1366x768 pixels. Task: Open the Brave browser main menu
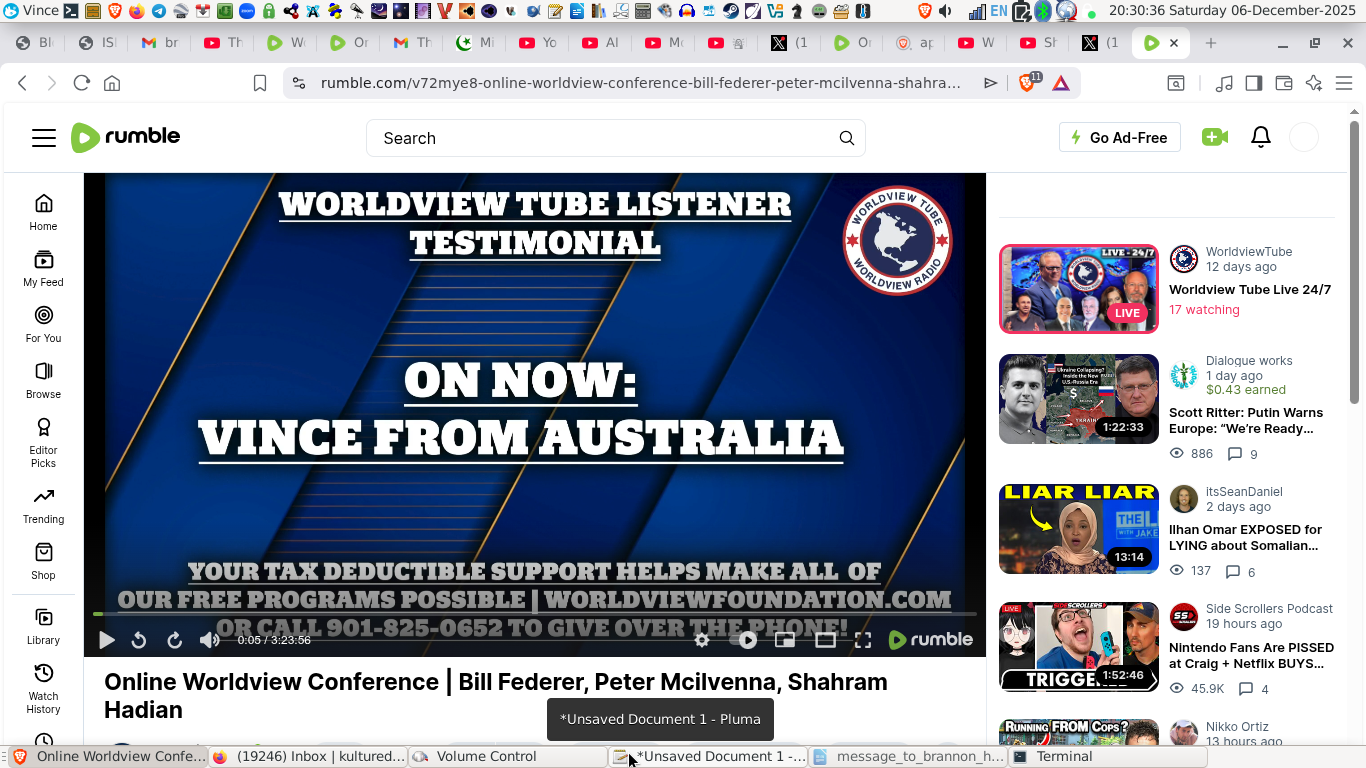1344,83
